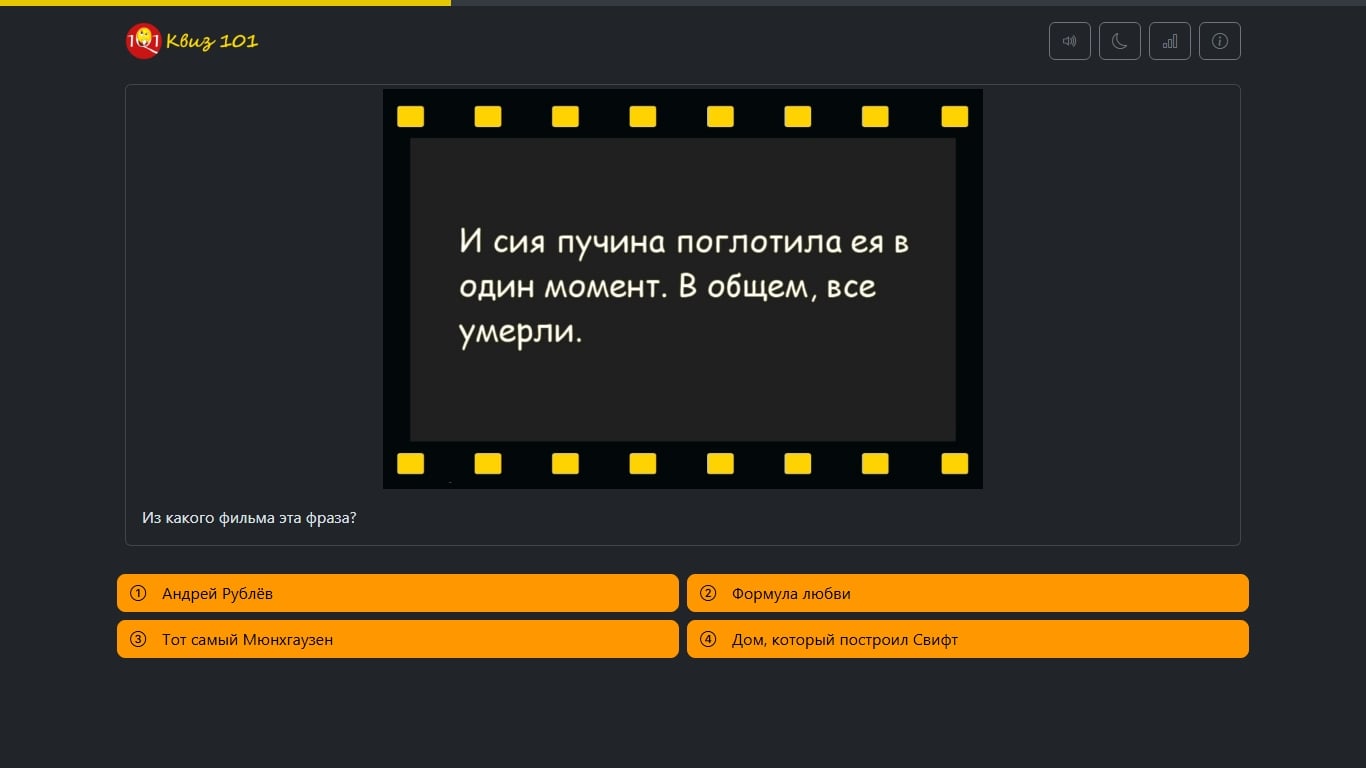
Task: Click the Квиз 101 logo icon
Action: (142, 41)
